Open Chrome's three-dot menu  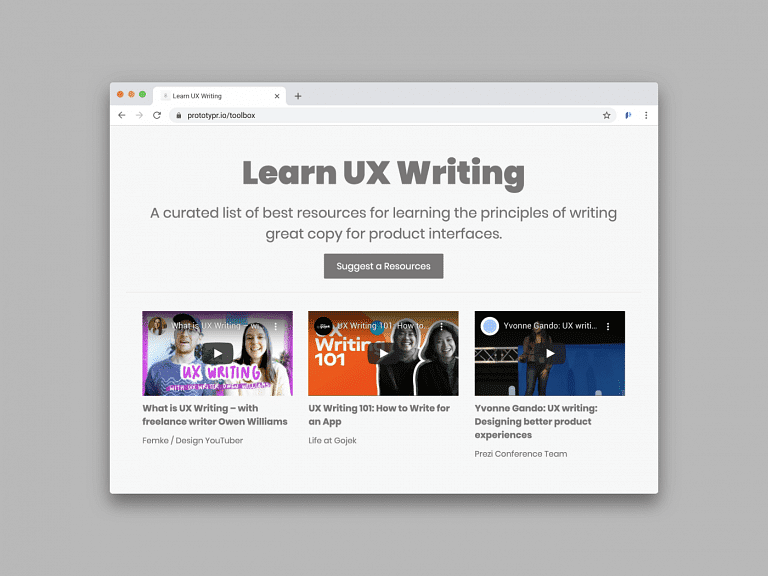point(646,115)
